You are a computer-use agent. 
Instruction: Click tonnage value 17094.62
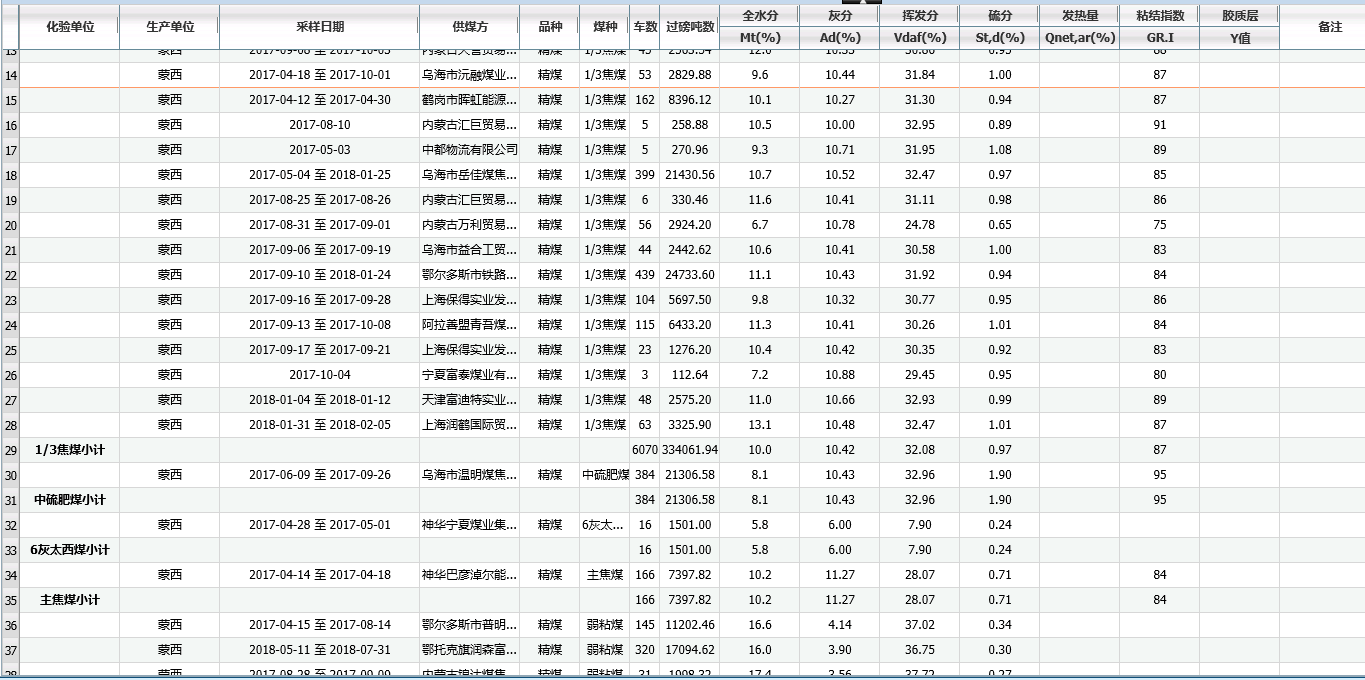click(x=690, y=650)
